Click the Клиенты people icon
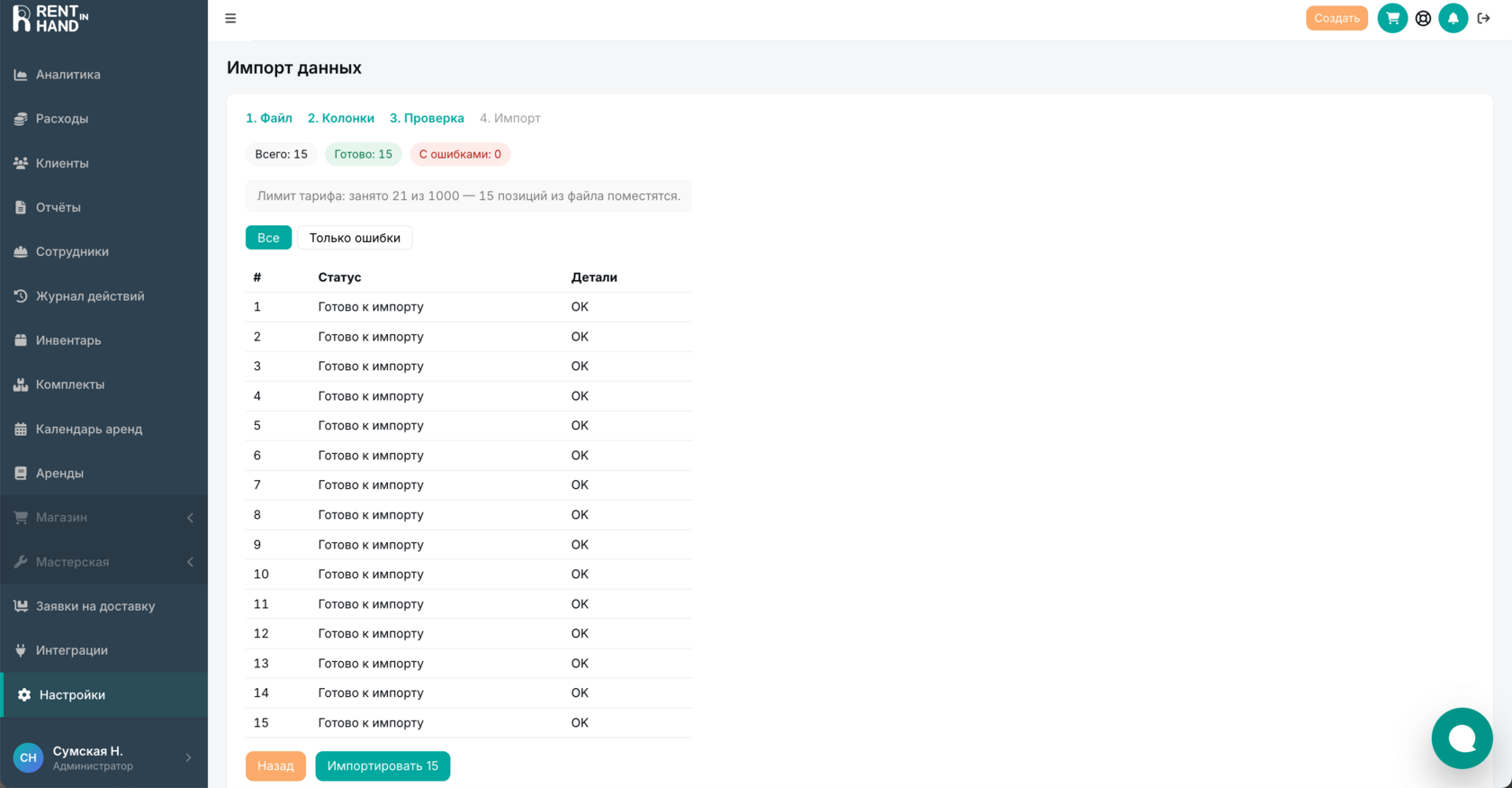This screenshot has width=1512, height=788. tap(21, 163)
